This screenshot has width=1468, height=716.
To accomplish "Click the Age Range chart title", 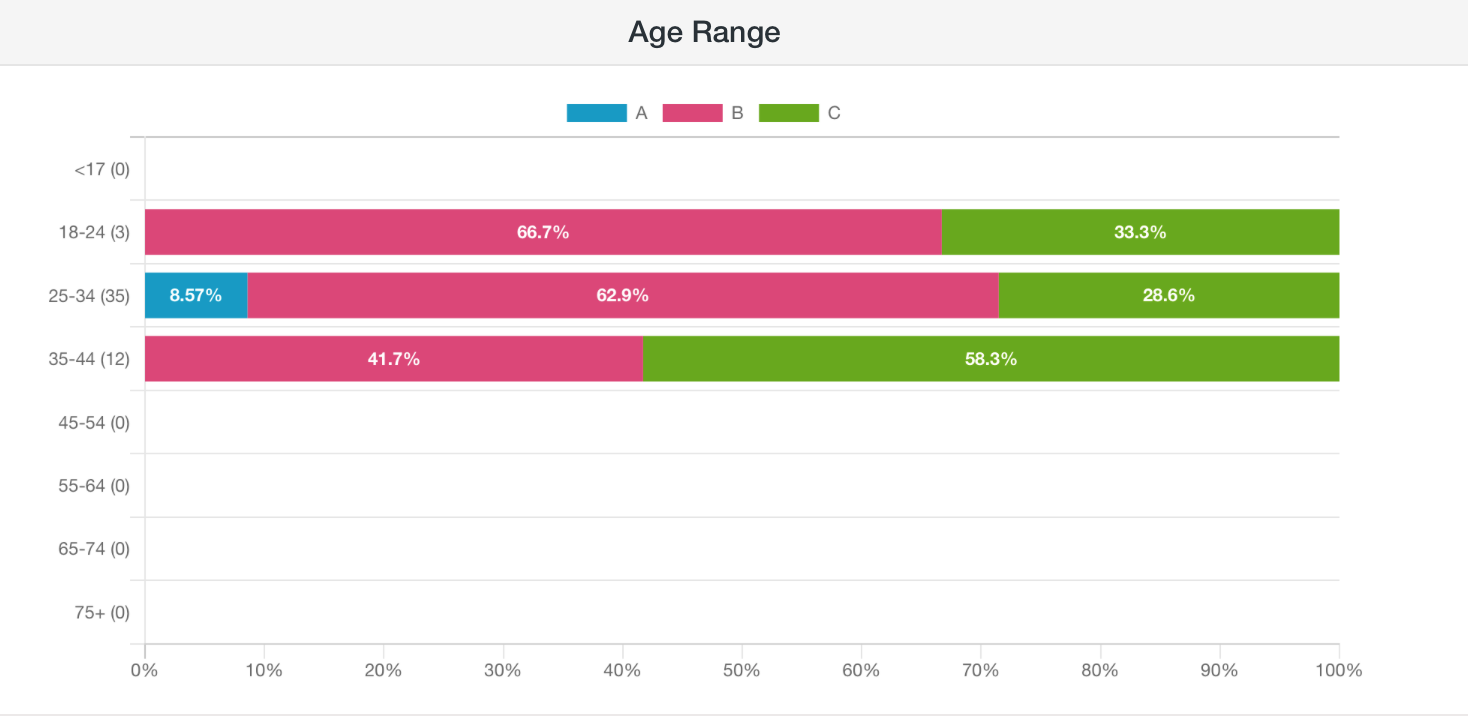I will pyautogui.click(x=704, y=32).
